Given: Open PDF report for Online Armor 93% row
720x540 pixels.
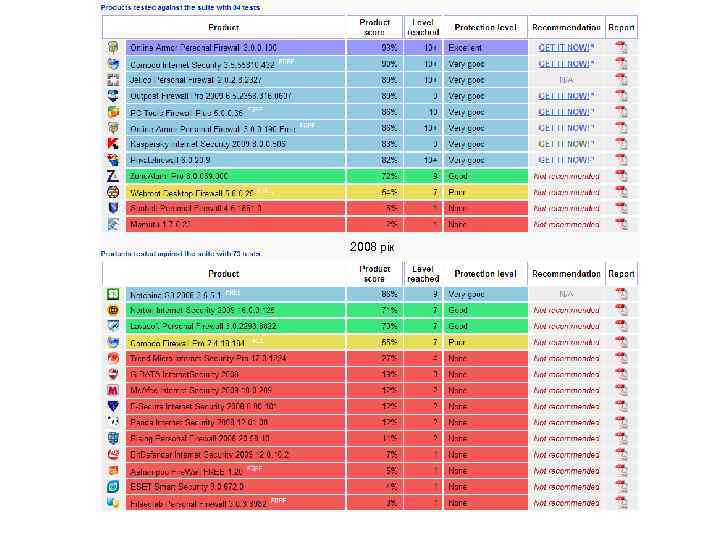Looking at the screenshot, I should pyautogui.click(x=621, y=47).
